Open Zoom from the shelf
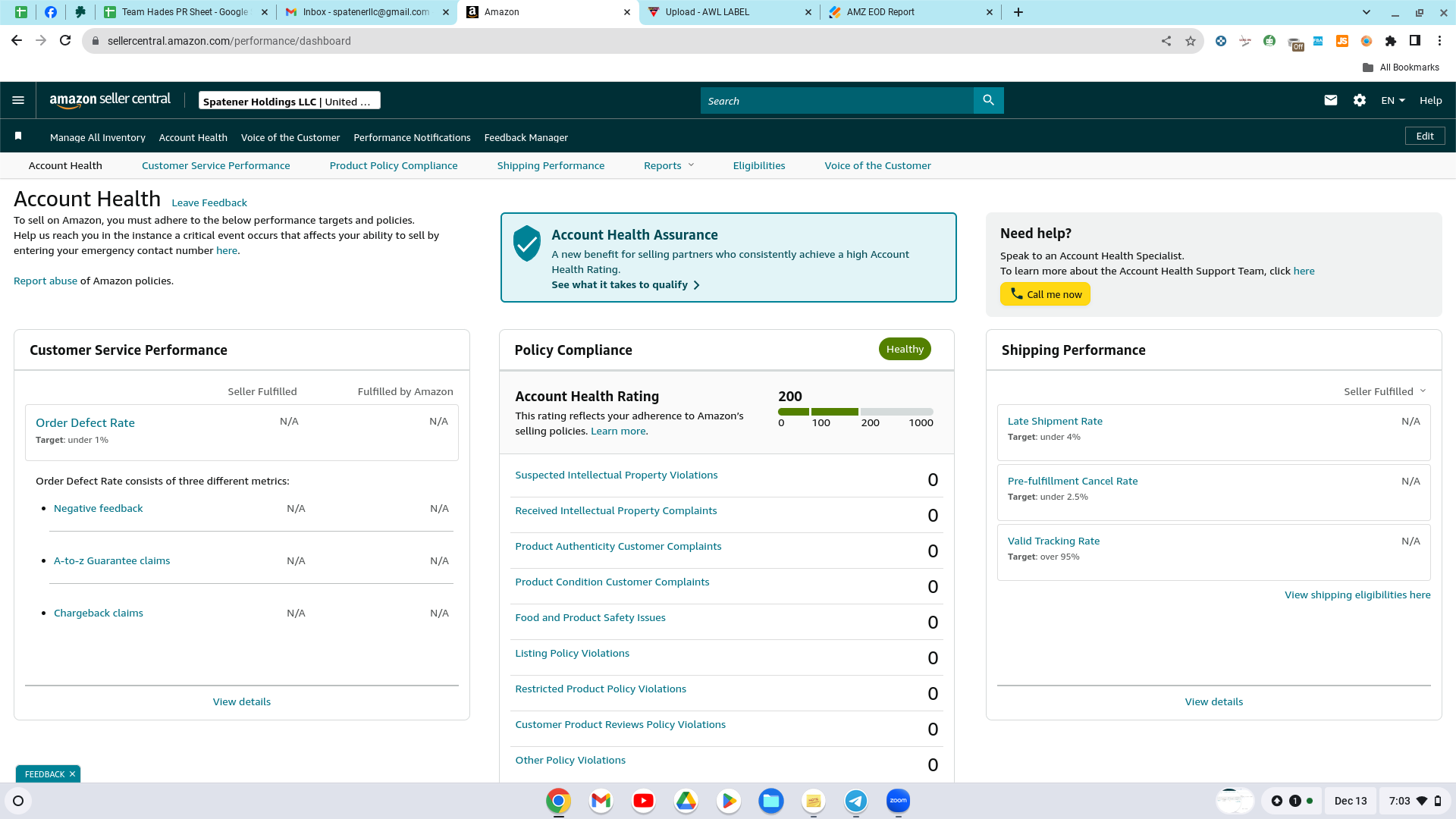The width and height of the screenshot is (1456, 819). click(x=898, y=801)
